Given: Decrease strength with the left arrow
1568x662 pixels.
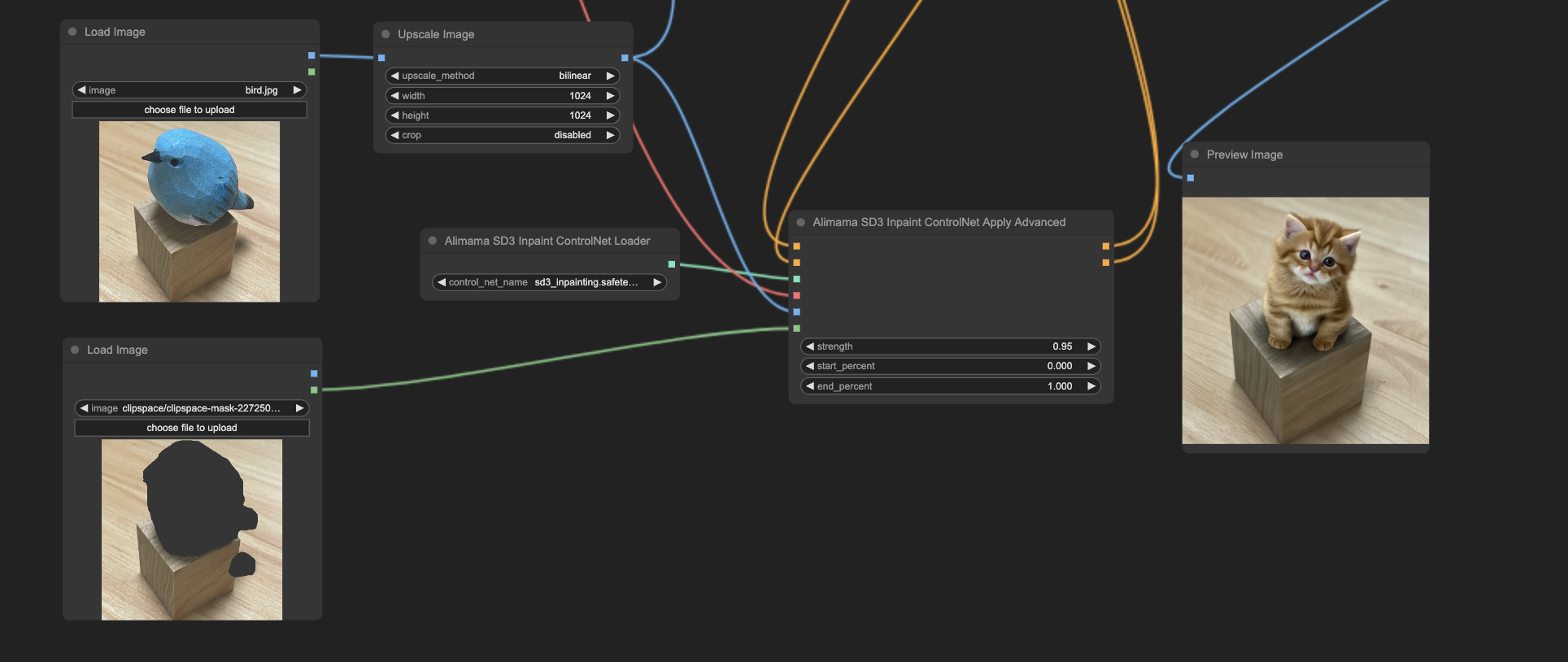Looking at the screenshot, I should [810, 346].
